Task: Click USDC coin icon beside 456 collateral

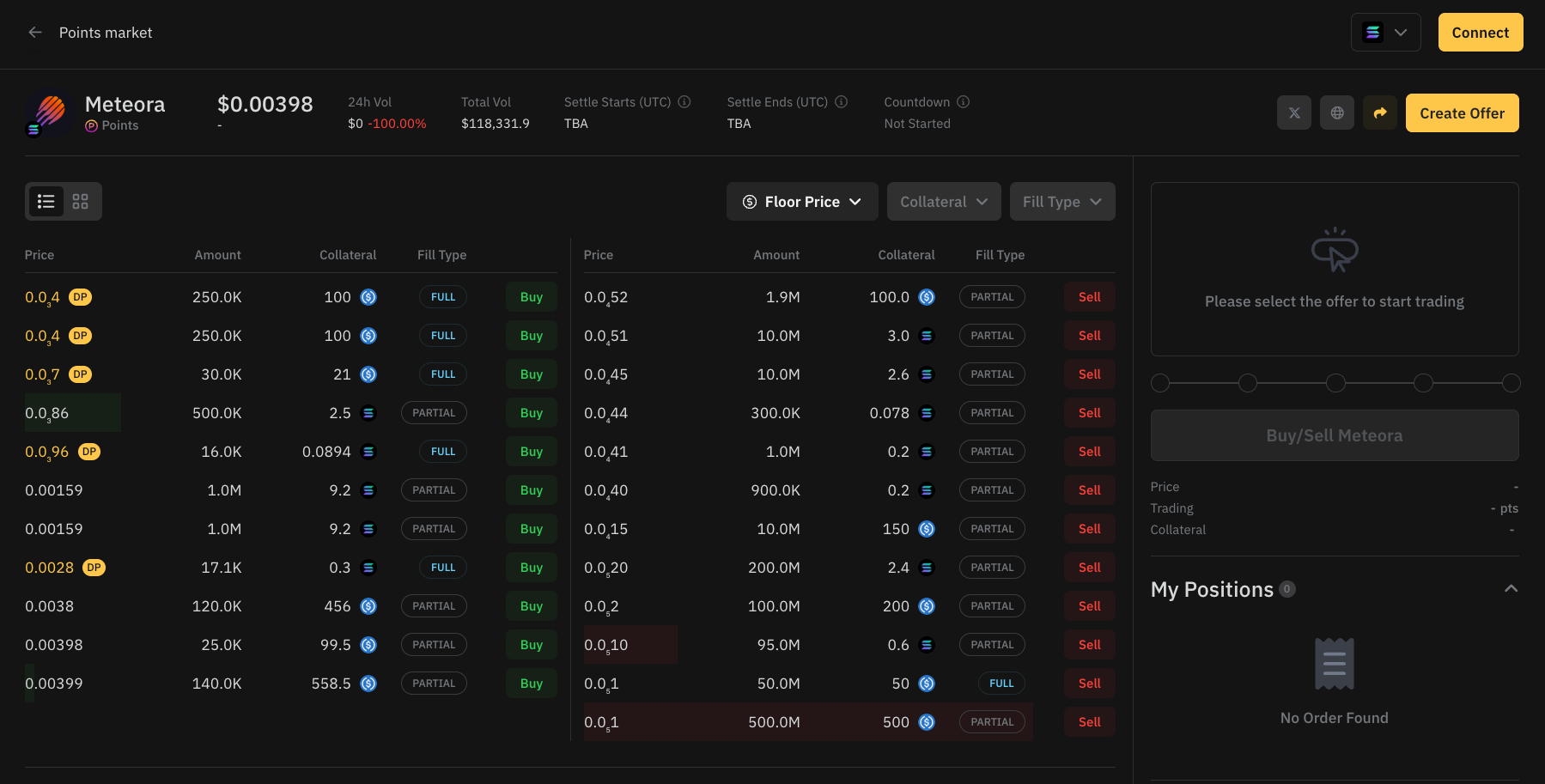Action: coord(368,606)
